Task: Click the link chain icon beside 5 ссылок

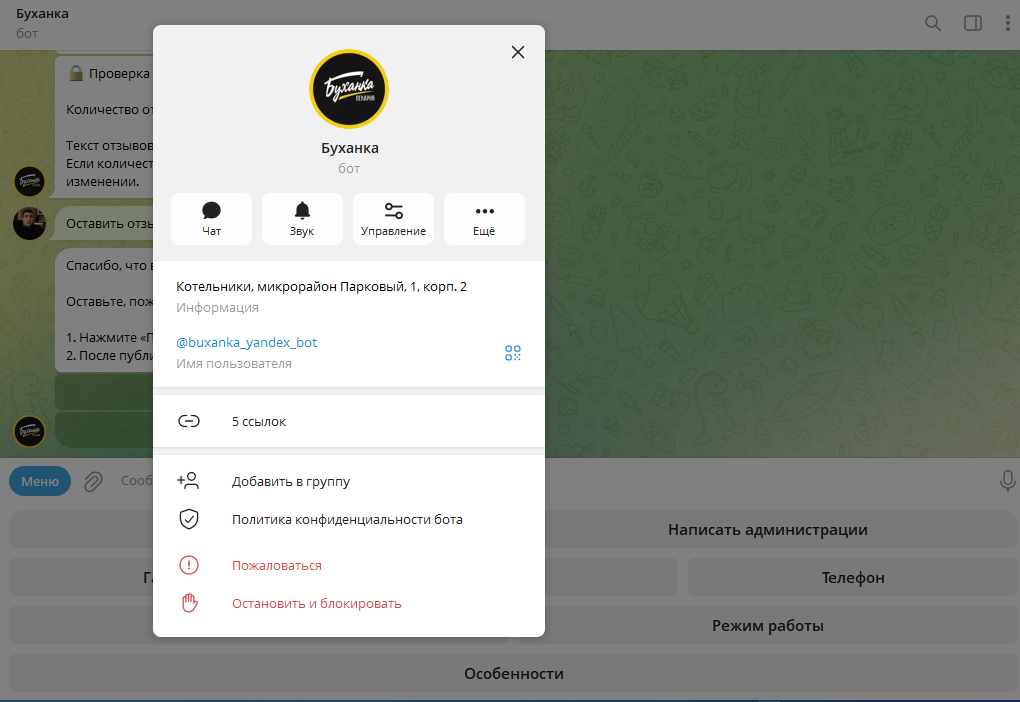Action: tap(189, 421)
